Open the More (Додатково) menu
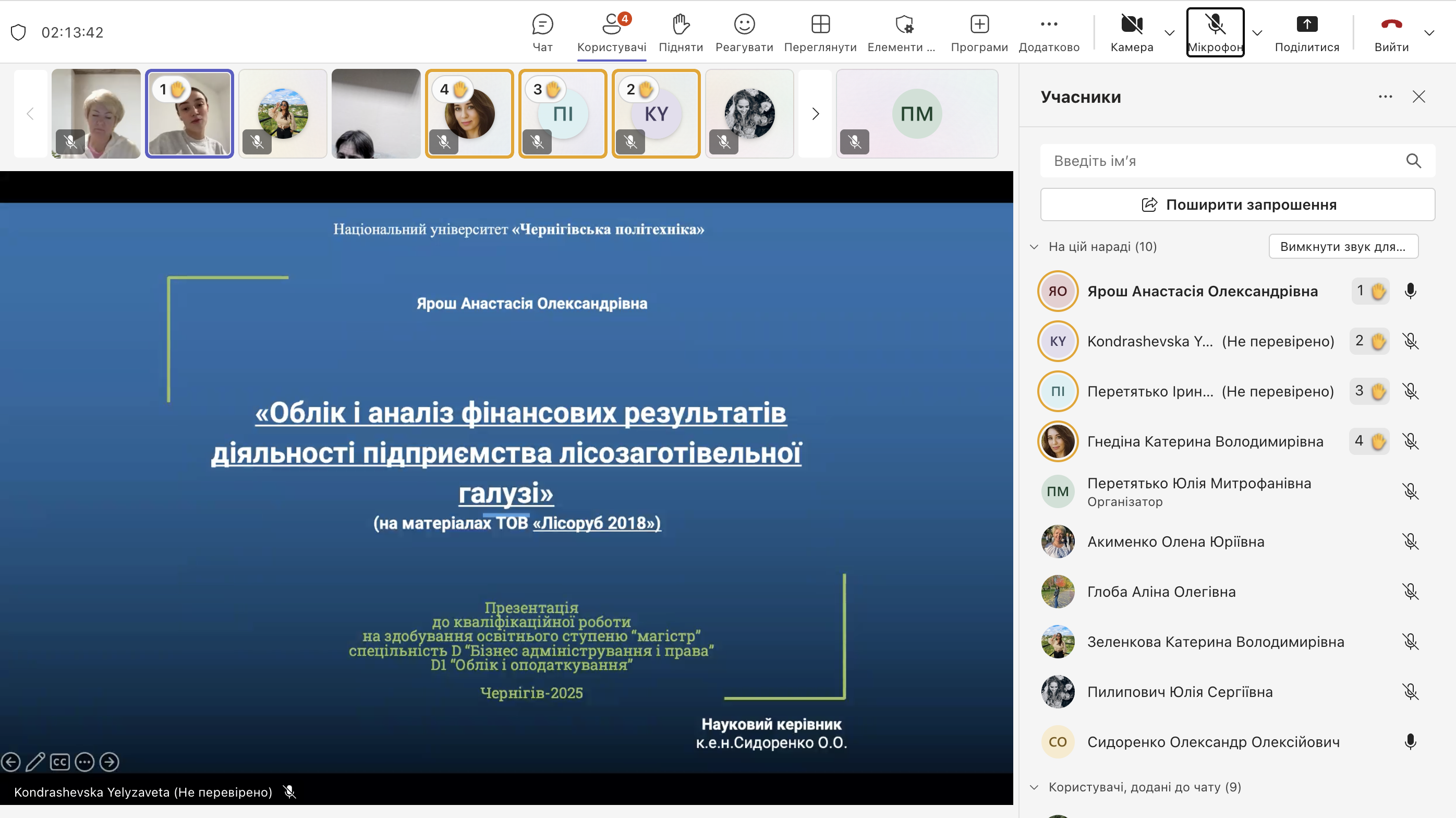Viewport: 1456px width, 818px height. point(1049,25)
